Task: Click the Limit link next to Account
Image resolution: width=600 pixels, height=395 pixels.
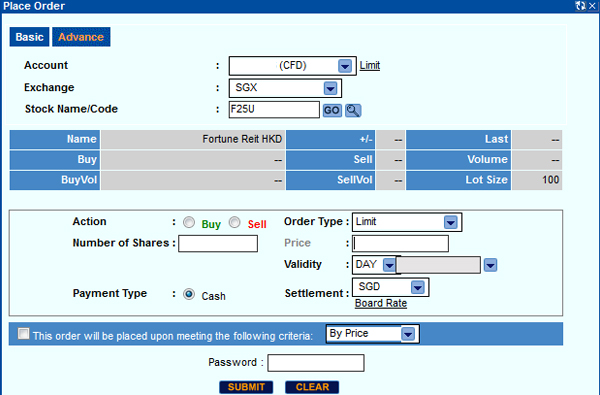Action: pos(370,65)
